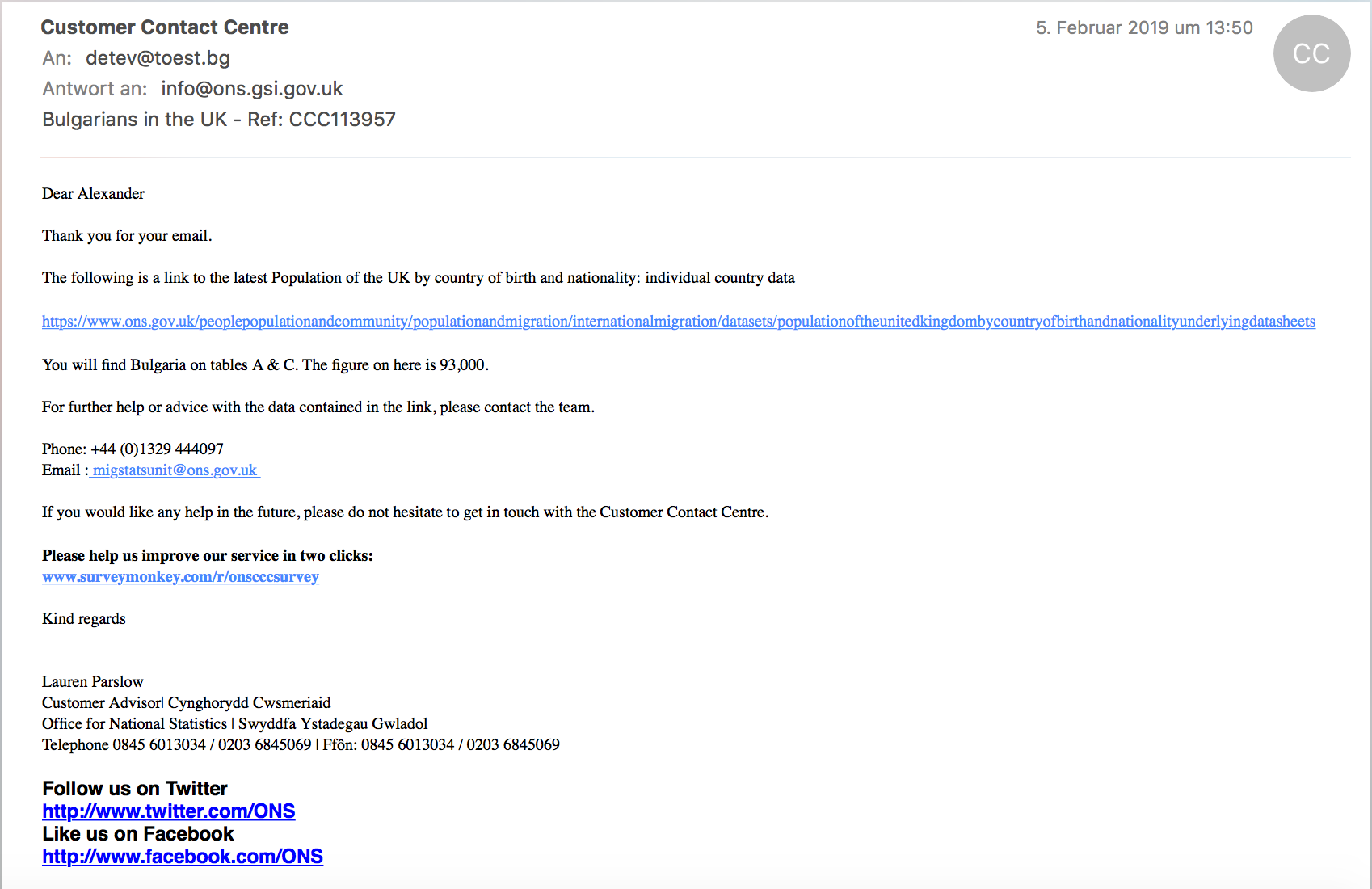Click the CC sender avatar circle
Image resolution: width=1372 pixels, height=889 pixels.
[x=1311, y=53]
